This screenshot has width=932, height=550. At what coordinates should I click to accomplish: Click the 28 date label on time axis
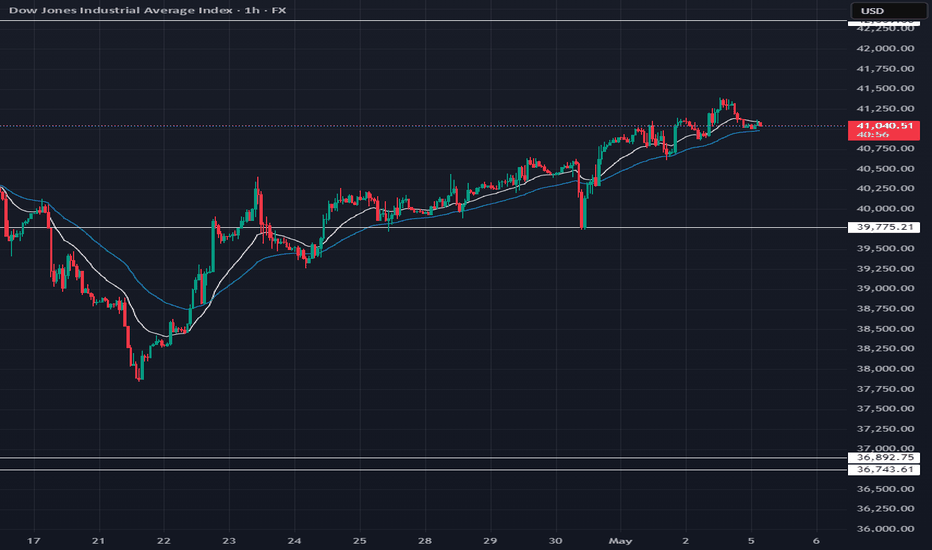[x=424, y=540]
